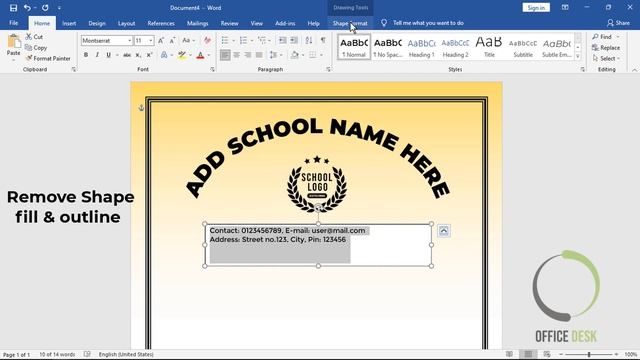640x360 pixels.
Task: Switch to the Insert tab
Action: (69, 23)
